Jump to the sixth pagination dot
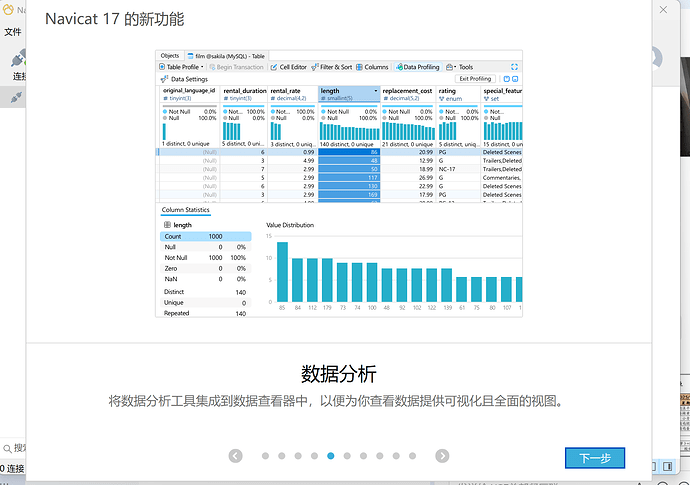 [x=347, y=456]
